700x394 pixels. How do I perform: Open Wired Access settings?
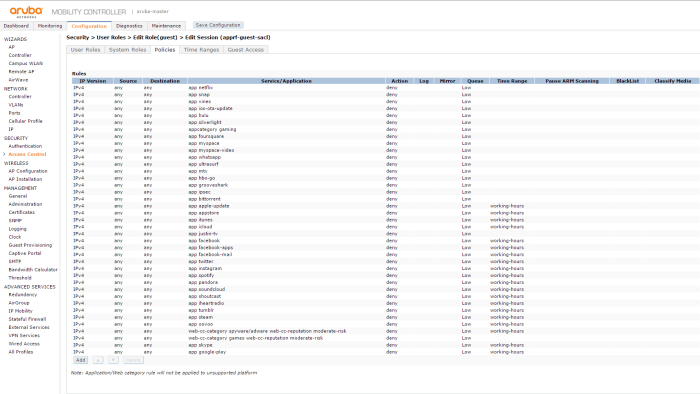[x=24, y=344]
